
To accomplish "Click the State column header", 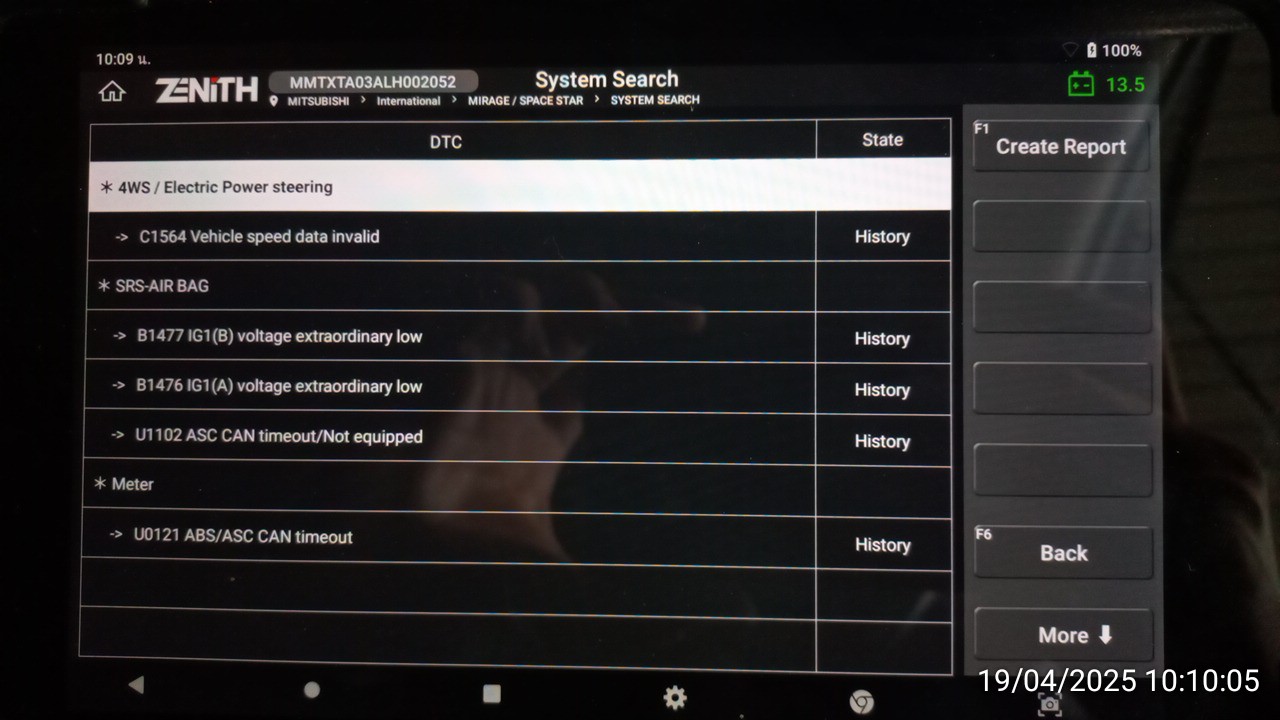I will tap(883, 140).
